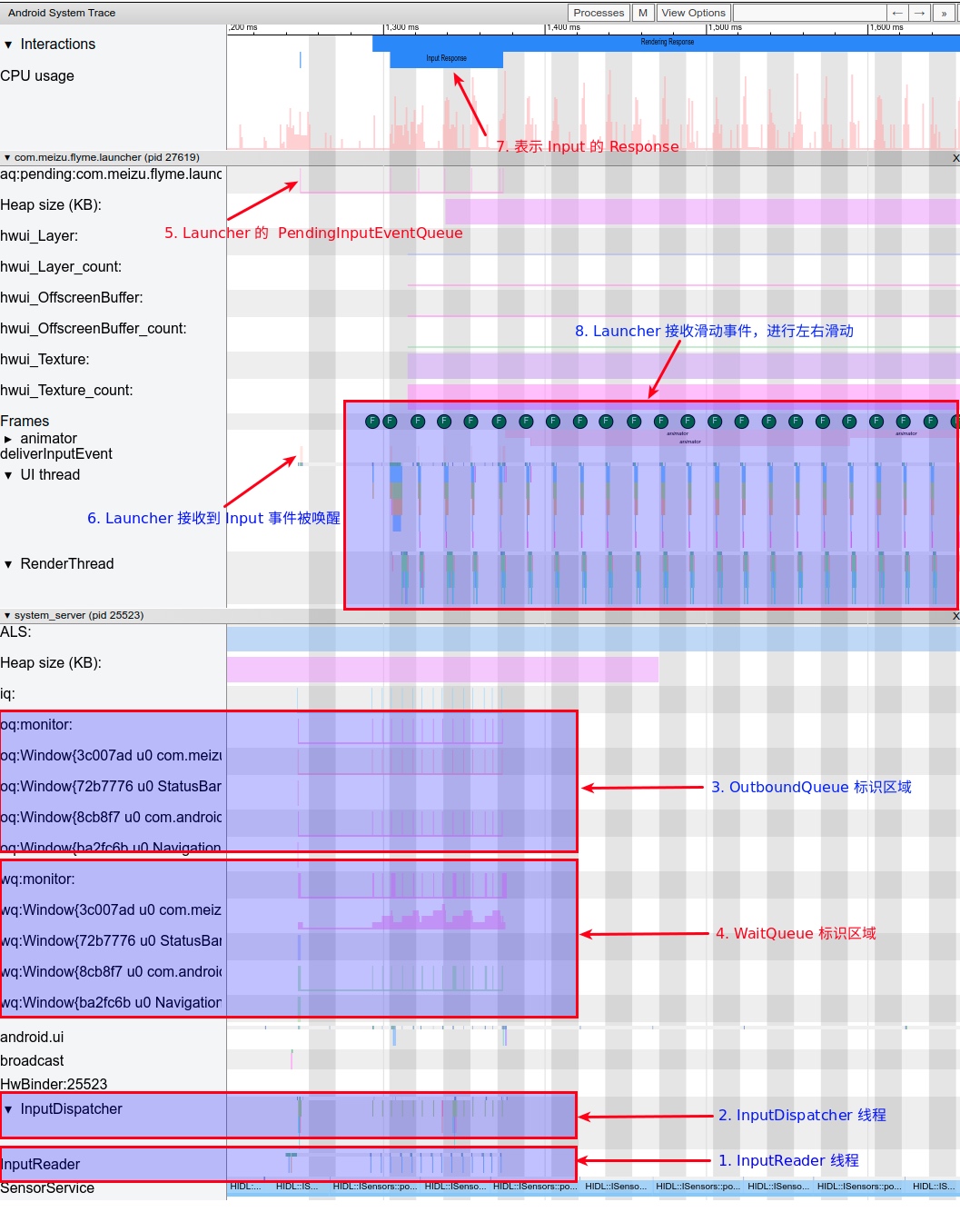Collapse com.meizu.flyme.launcher process header
960x1232 pixels.
[7, 158]
